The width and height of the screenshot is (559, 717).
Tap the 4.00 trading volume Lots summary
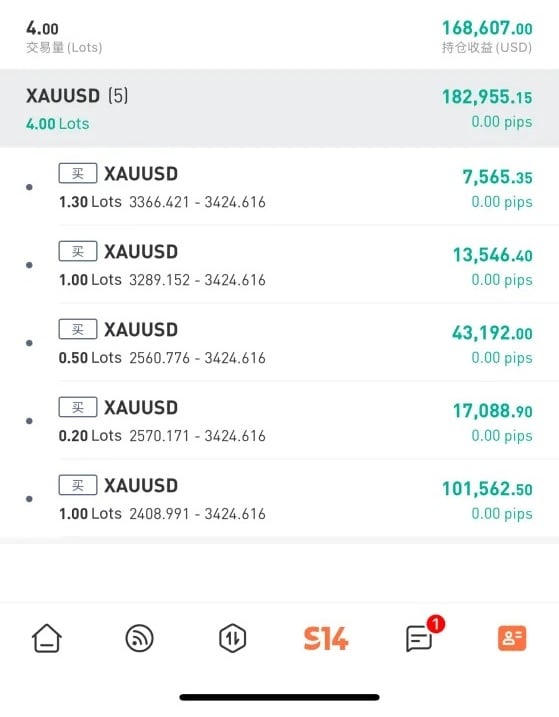pyautogui.click(x=42, y=28)
